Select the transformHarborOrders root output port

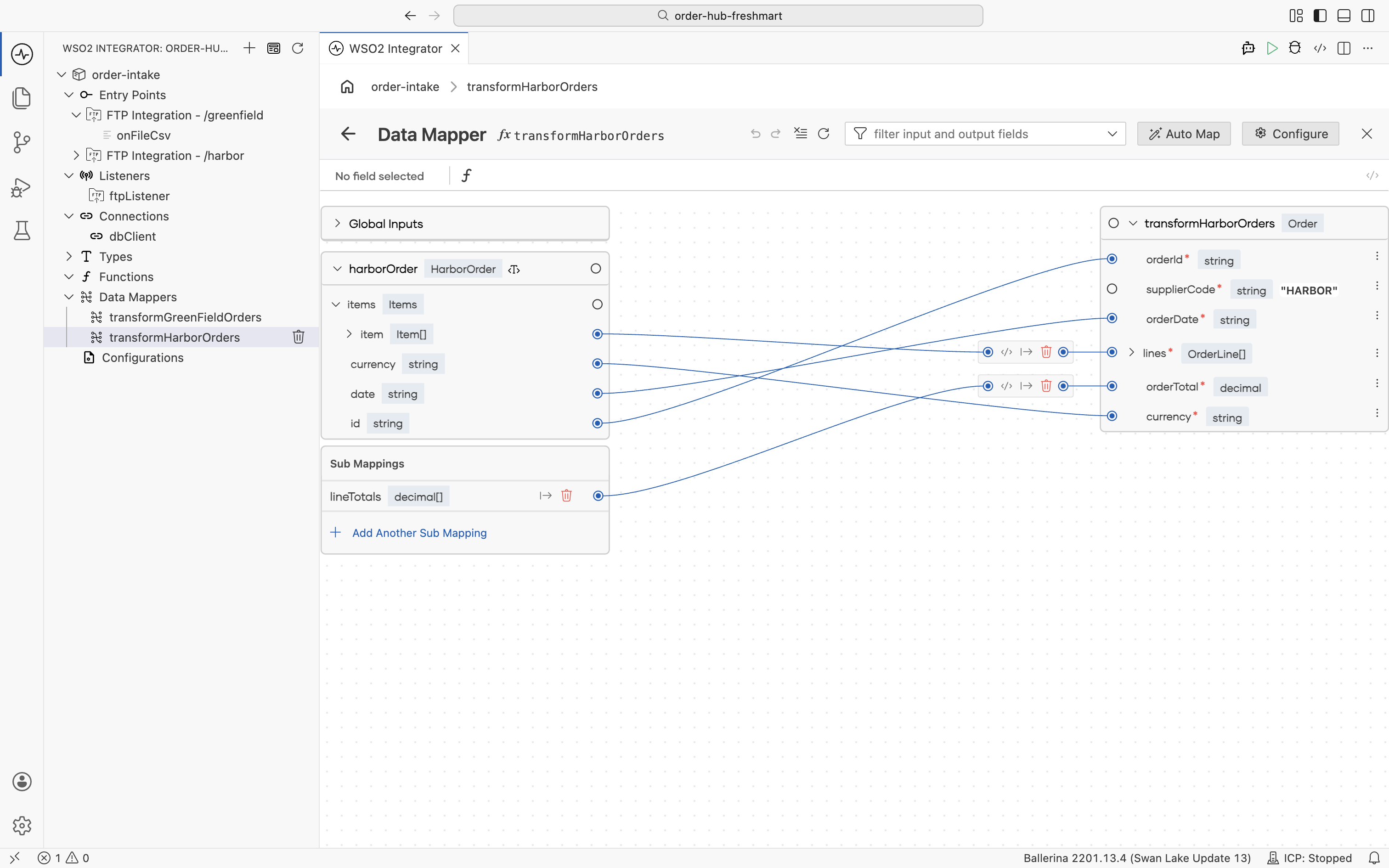point(1113,223)
